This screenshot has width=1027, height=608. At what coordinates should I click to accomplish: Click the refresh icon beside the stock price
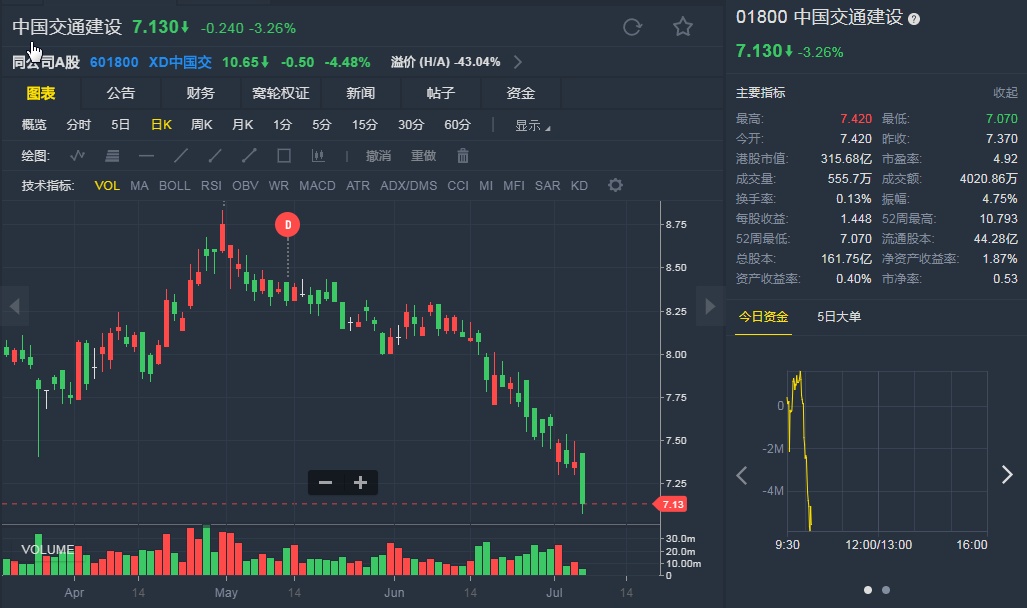click(x=632, y=27)
